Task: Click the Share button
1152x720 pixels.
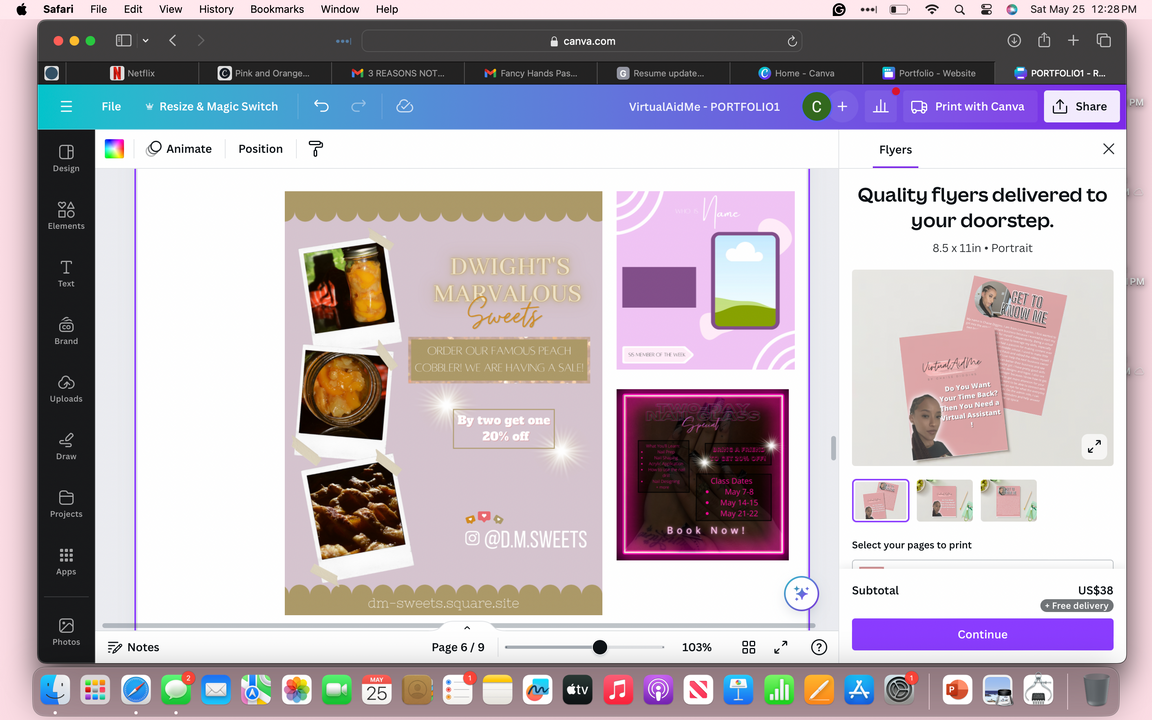Action: 1081,106
